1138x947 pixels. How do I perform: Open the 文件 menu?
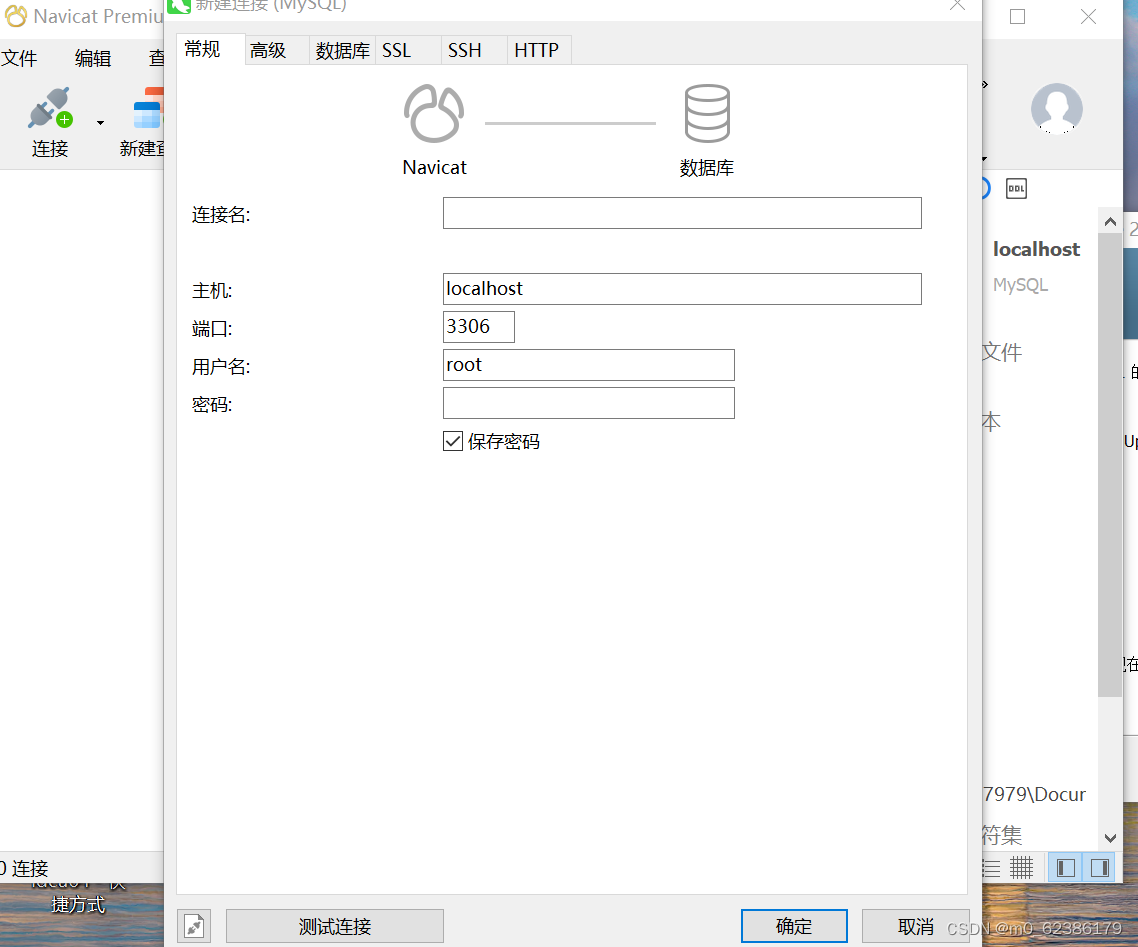[19, 58]
